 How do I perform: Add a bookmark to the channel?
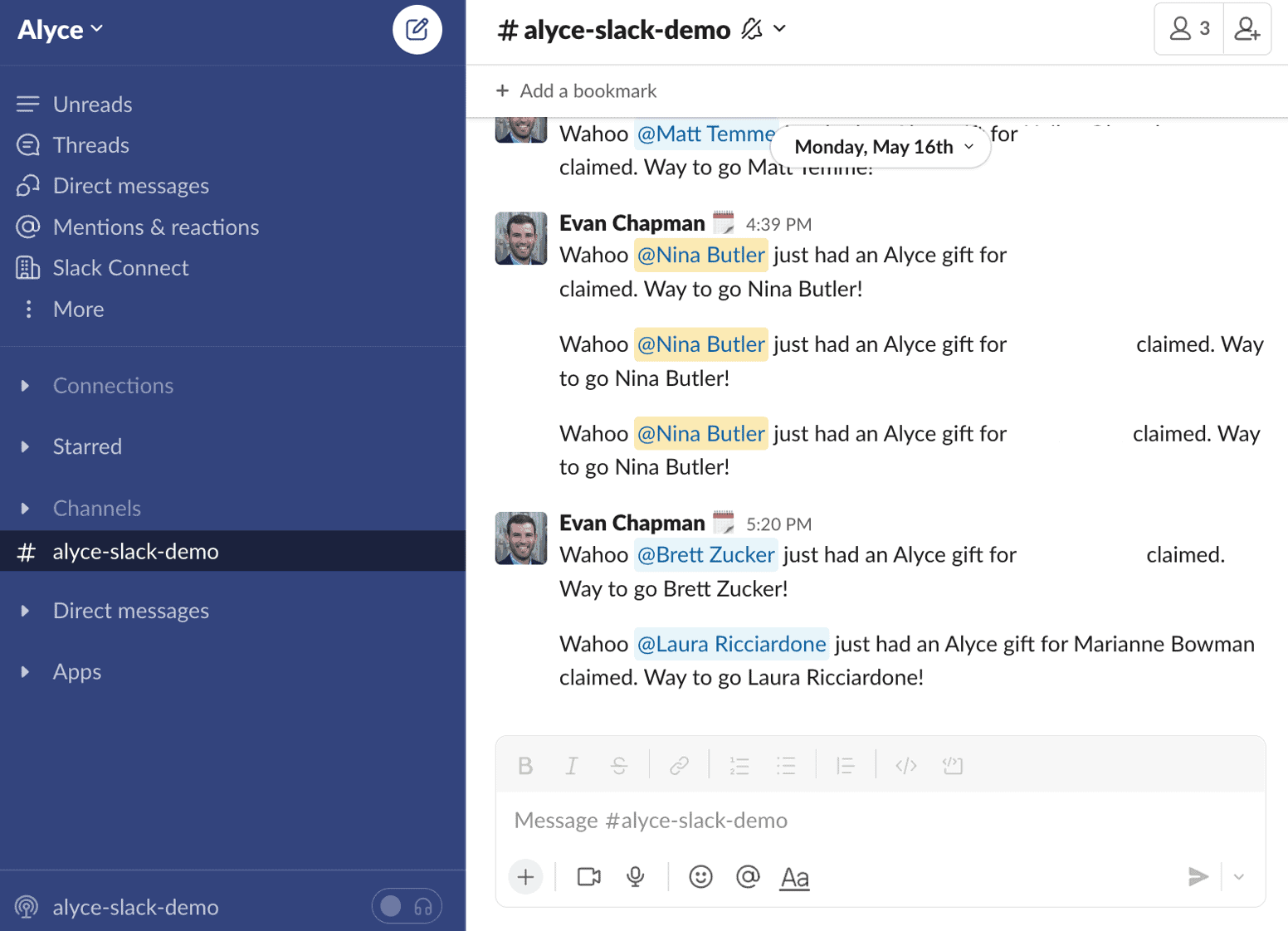coord(576,90)
